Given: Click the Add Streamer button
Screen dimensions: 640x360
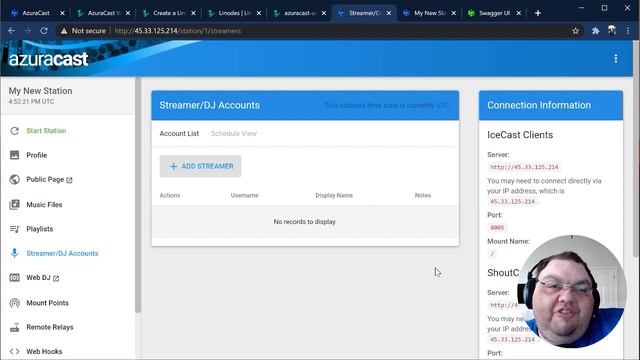Looking at the screenshot, I should coord(200,166).
